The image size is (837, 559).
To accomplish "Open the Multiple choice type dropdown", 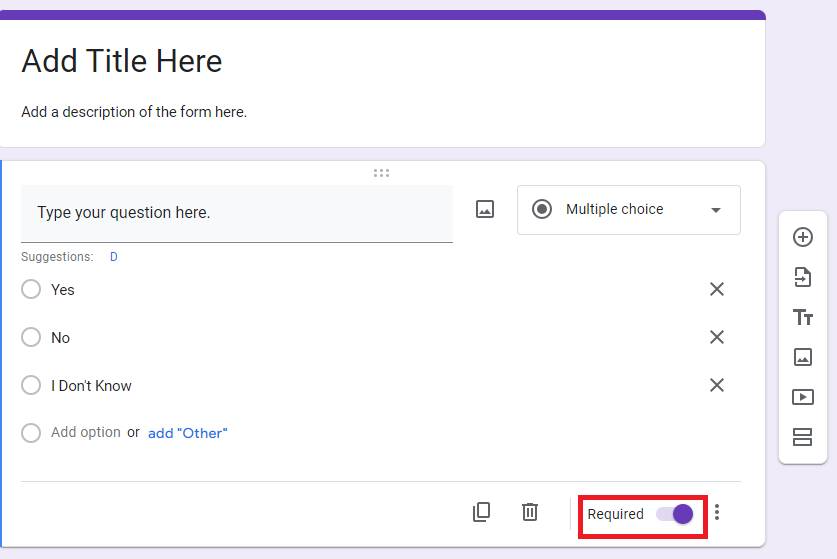I will coord(629,210).
